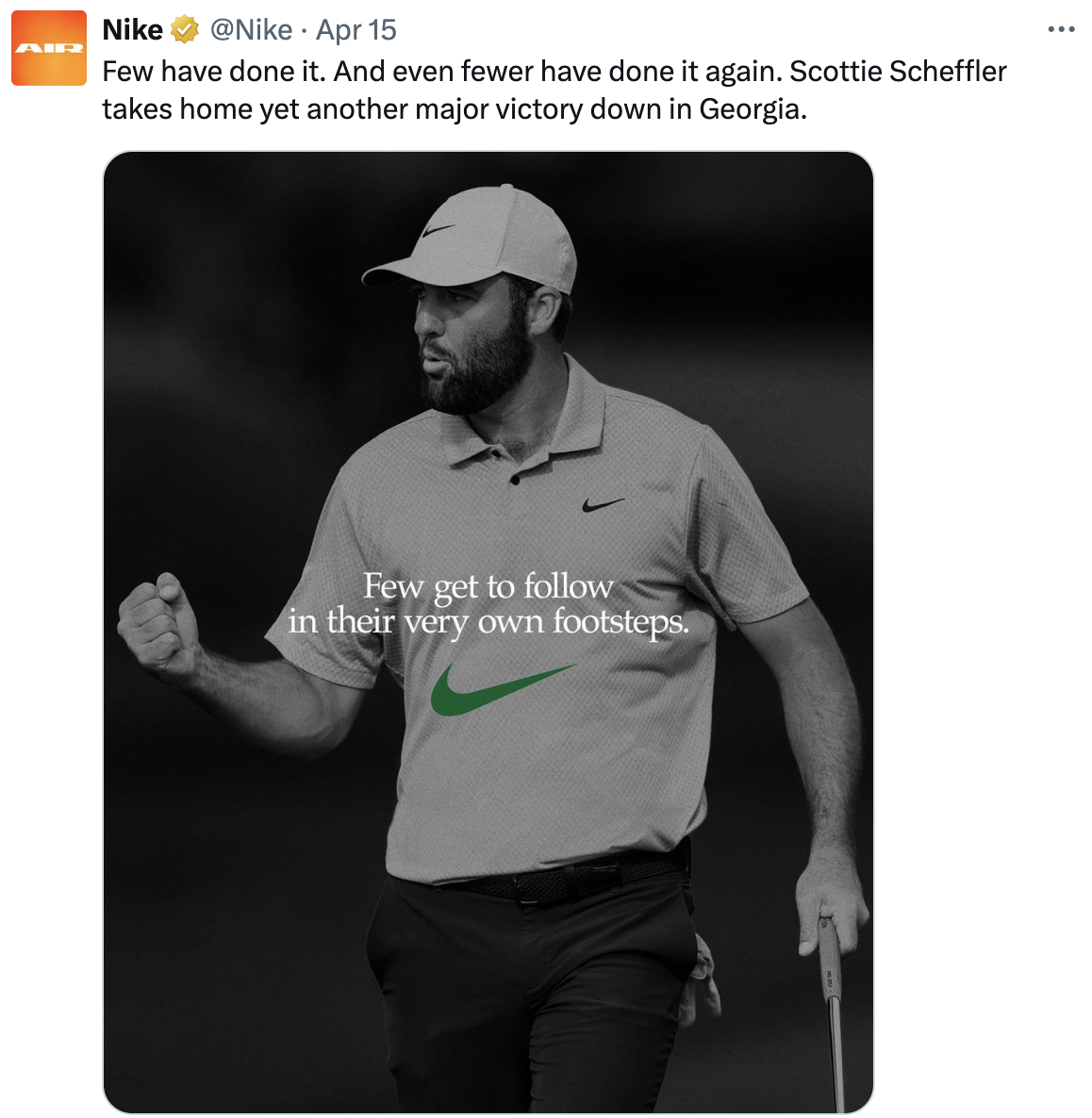Click the golfer's beard in the photo
Screen dimensions: 1092x1118
[481, 372]
